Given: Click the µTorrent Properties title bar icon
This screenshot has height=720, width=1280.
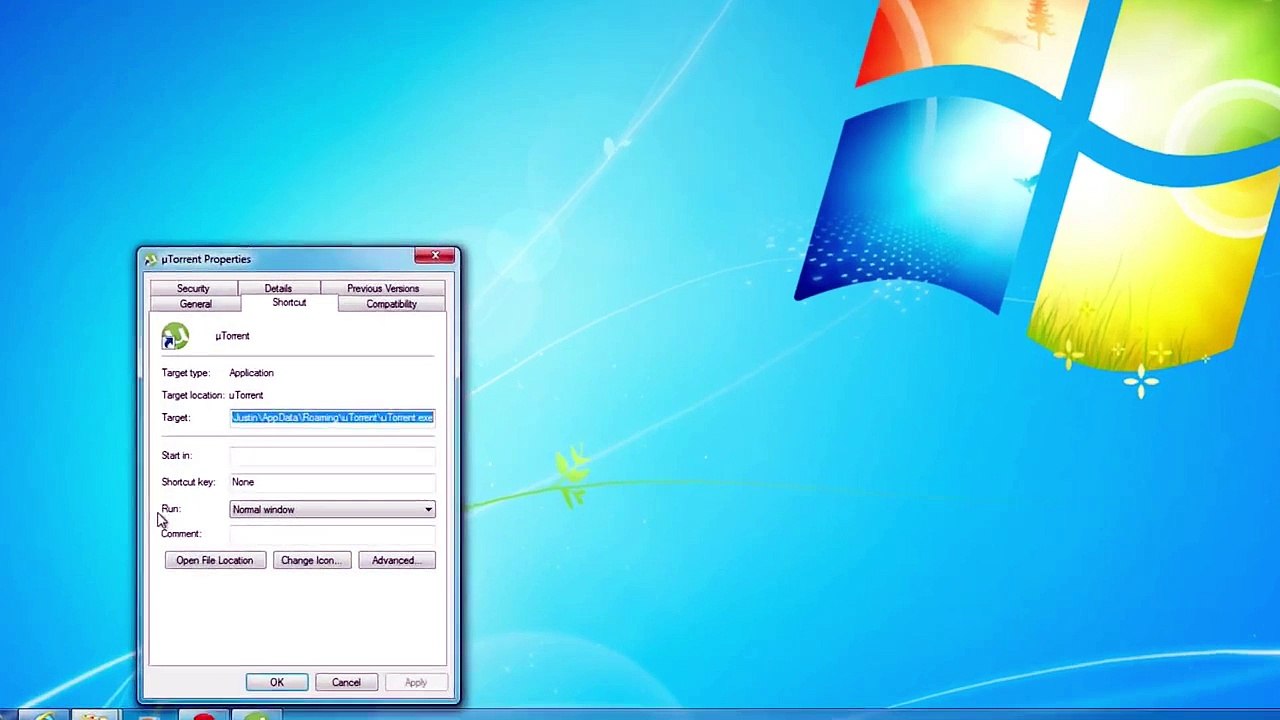Looking at the screenshot, I should coord(150,259).
